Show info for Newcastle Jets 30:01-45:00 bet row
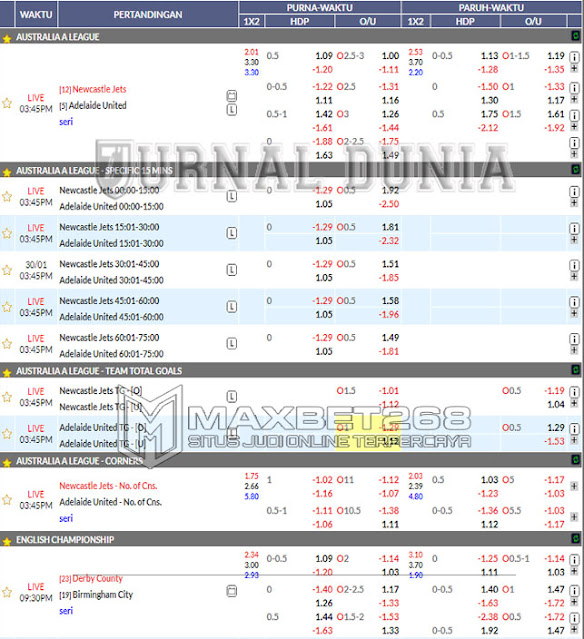 click(x=574, y=265)
